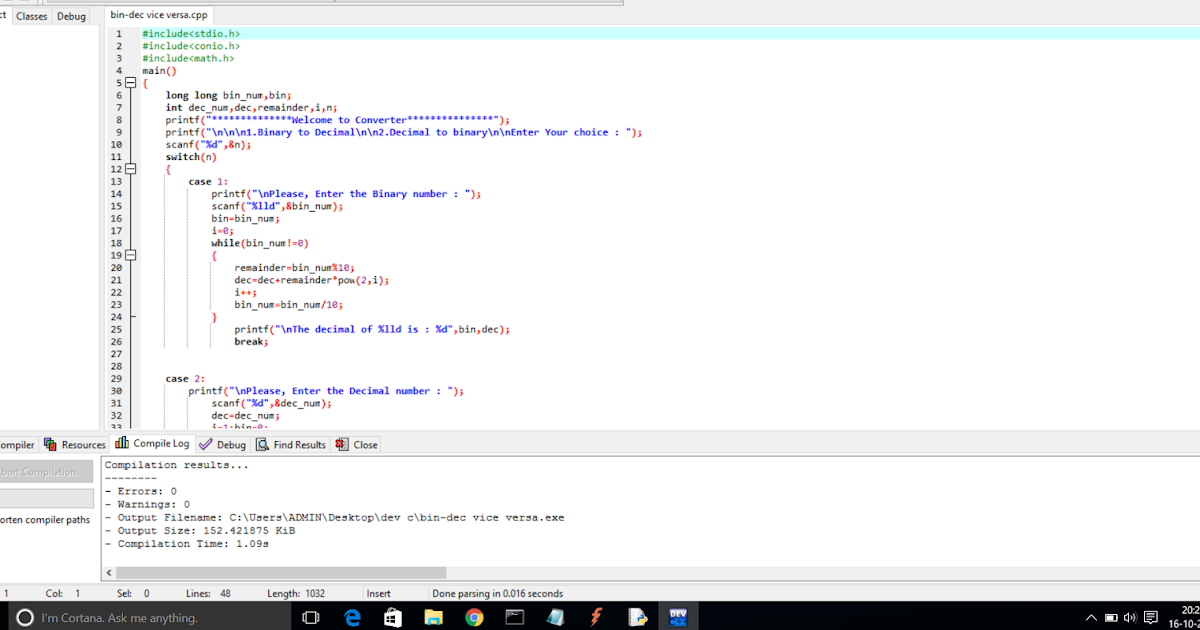Open Find Results via its magnifier icon
Viewport: 1200px width, 630px height.
tap(262, 444)
